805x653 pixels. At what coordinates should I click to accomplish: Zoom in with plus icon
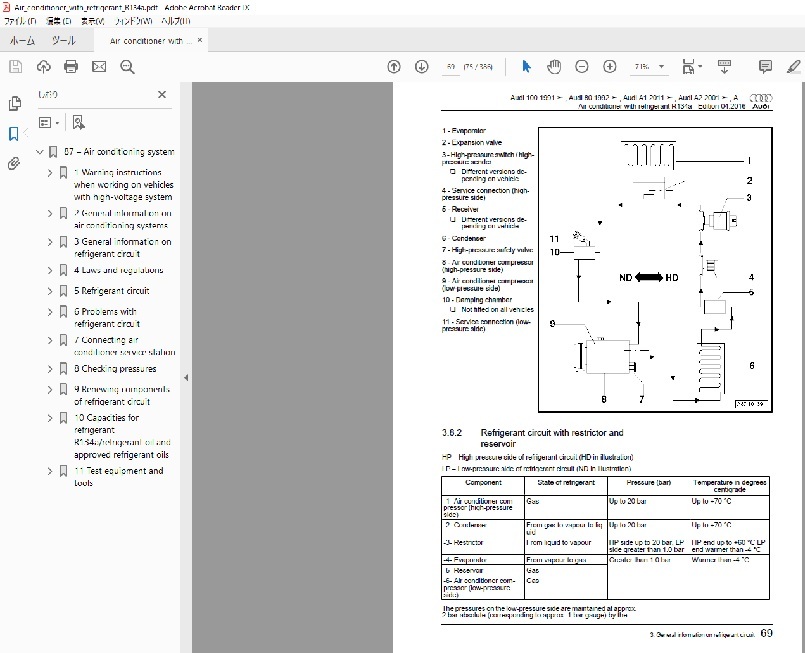click(609, 67)
